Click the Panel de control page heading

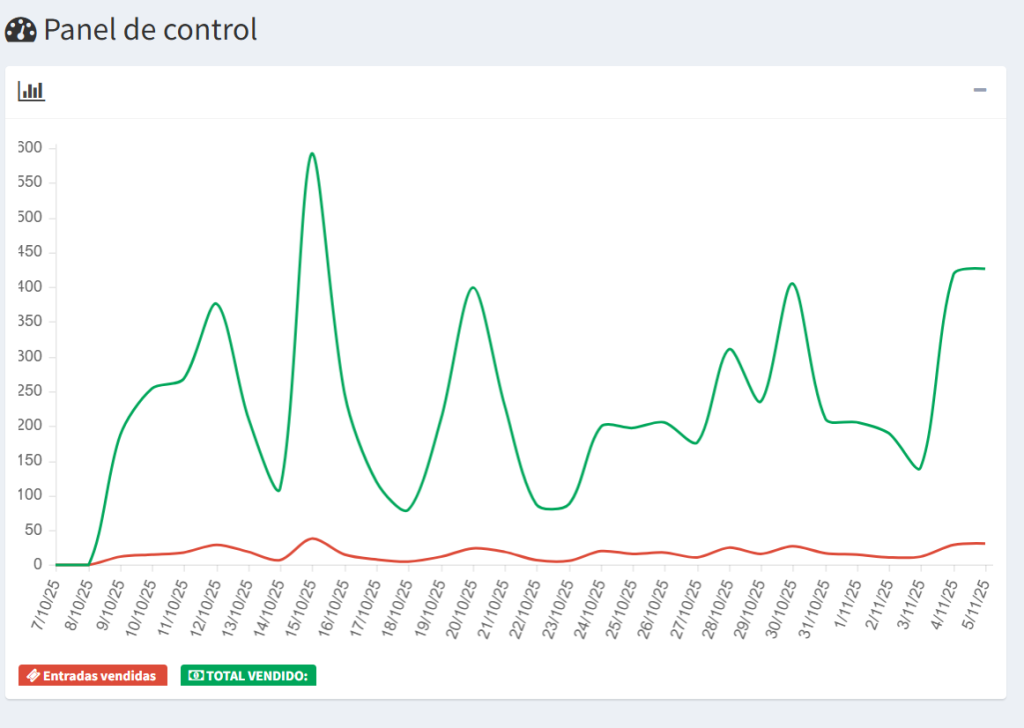click(150, 30)
